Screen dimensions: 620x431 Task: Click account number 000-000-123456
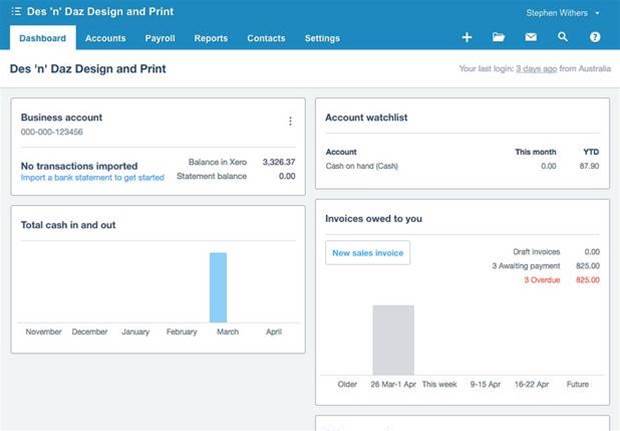click(x=52, y=132)
